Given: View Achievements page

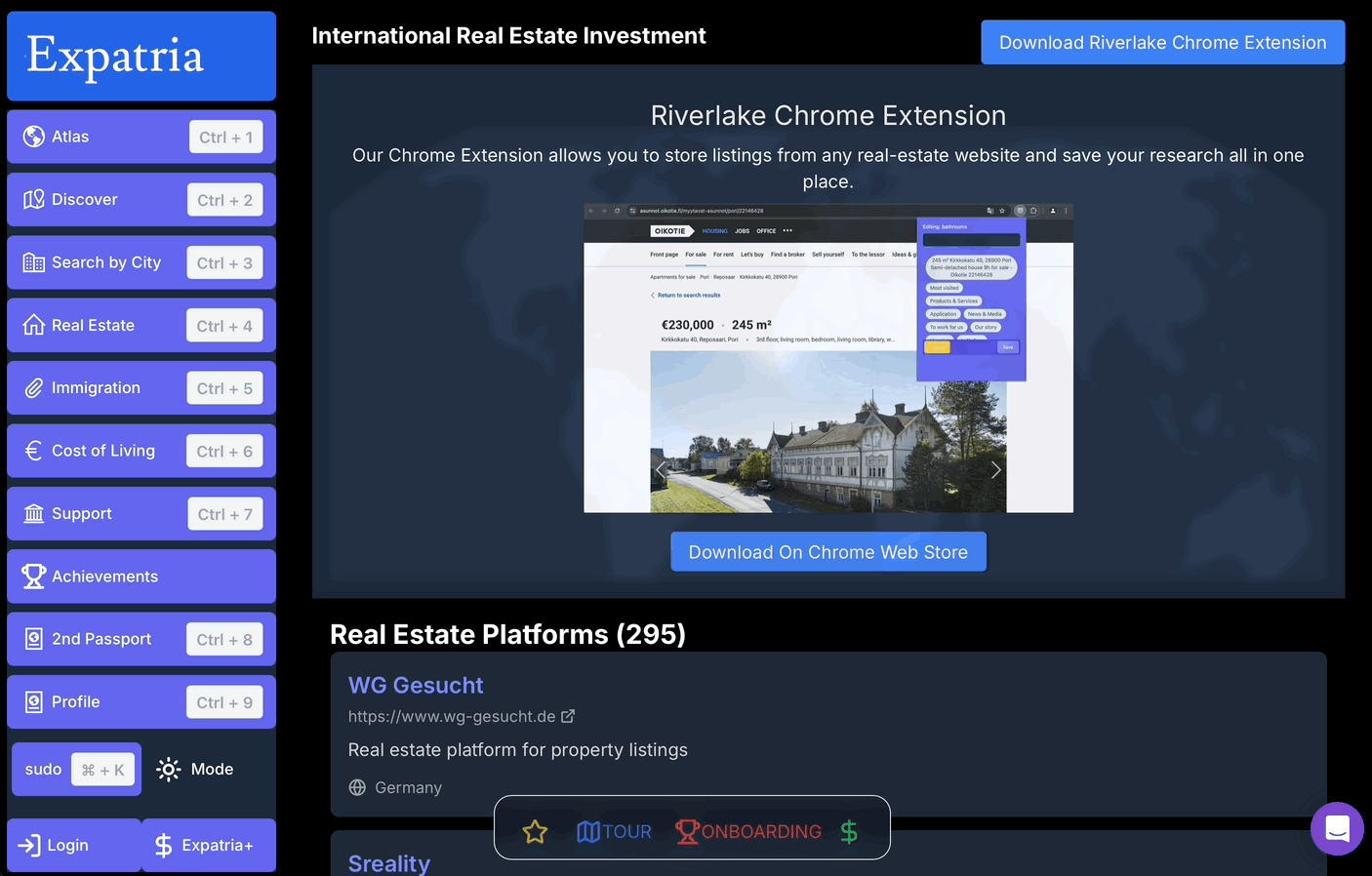Looking at the screenshot, I should (141, 577).
